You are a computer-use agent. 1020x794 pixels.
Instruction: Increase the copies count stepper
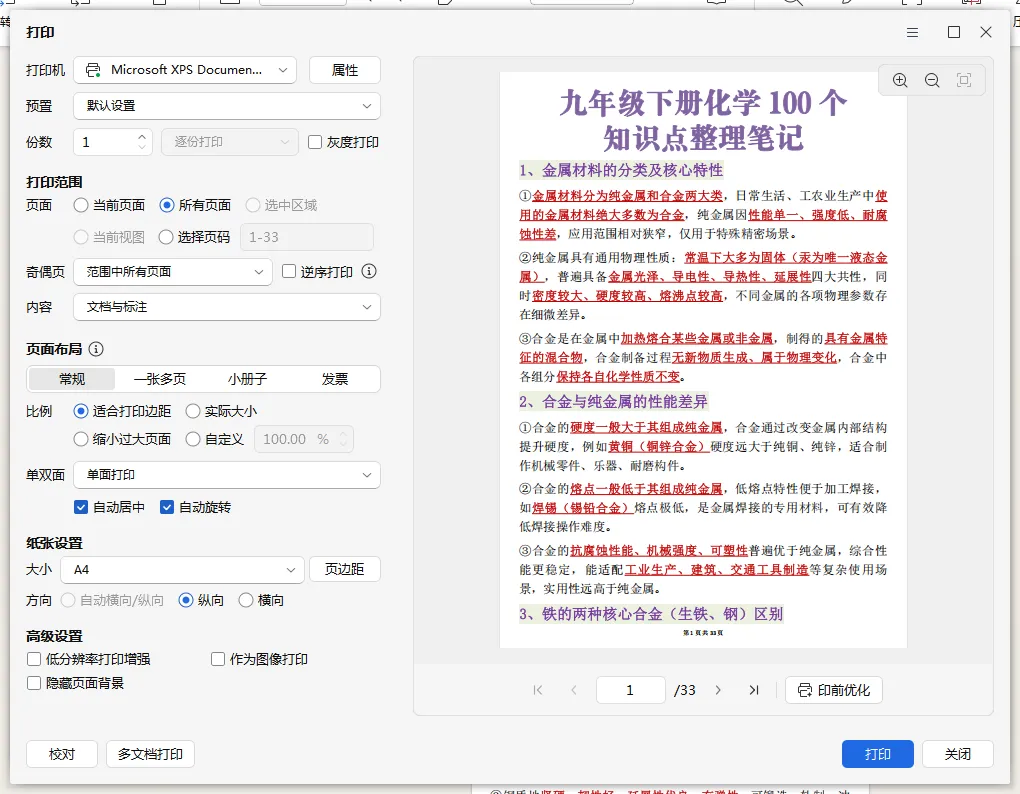coord(142,137)
